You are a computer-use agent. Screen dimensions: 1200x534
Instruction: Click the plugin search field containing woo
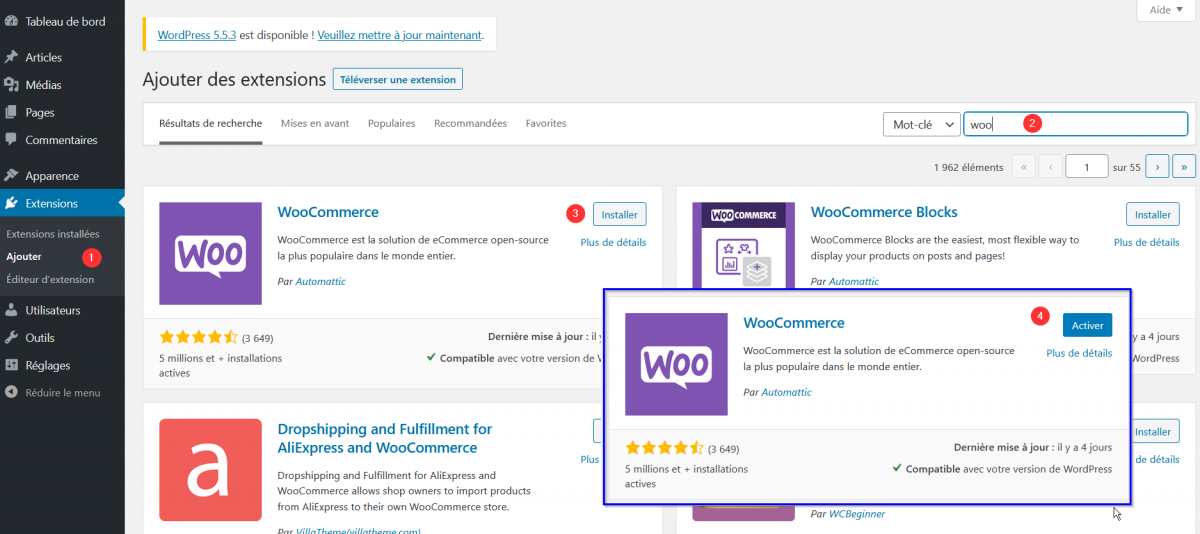(x=1076, y=124)
